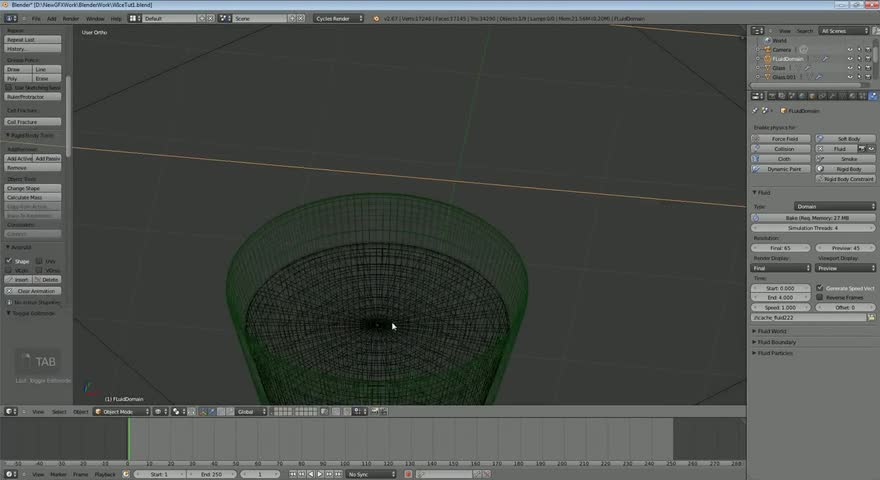Click the pivot point selector icon
The width and height of the screenshot is (880, 480).
click(x=177, y=412)
